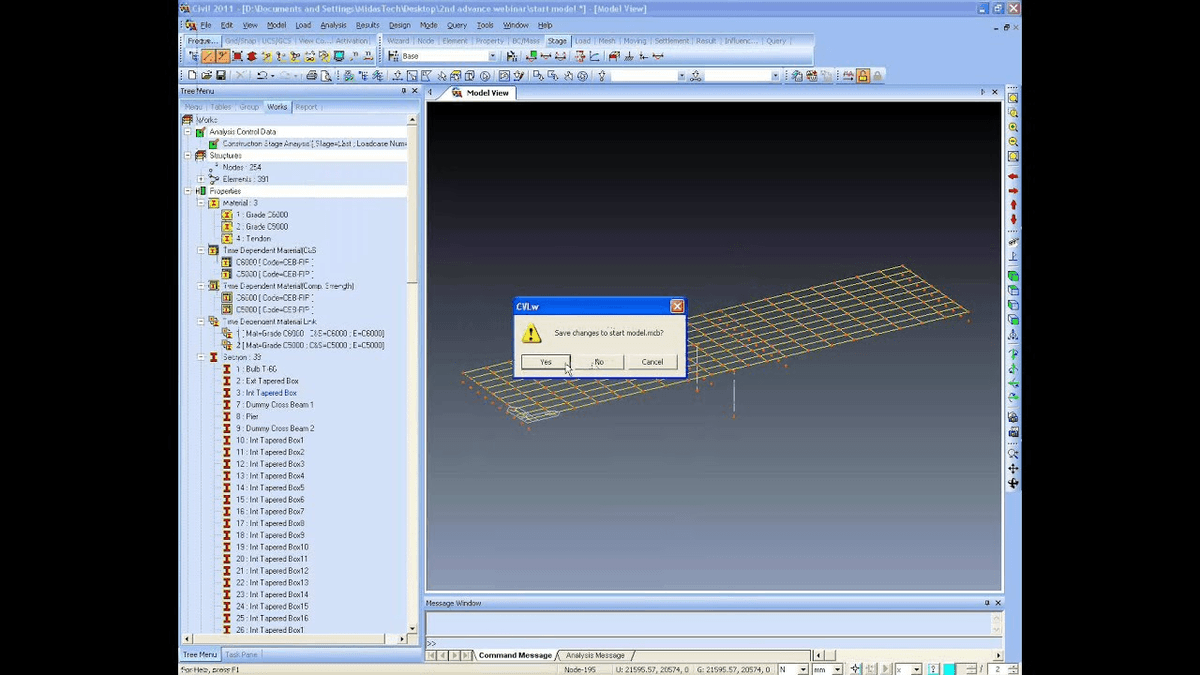
Task: Click the yellow padlock icon in toolbar
Action: (x=862, y=75)
